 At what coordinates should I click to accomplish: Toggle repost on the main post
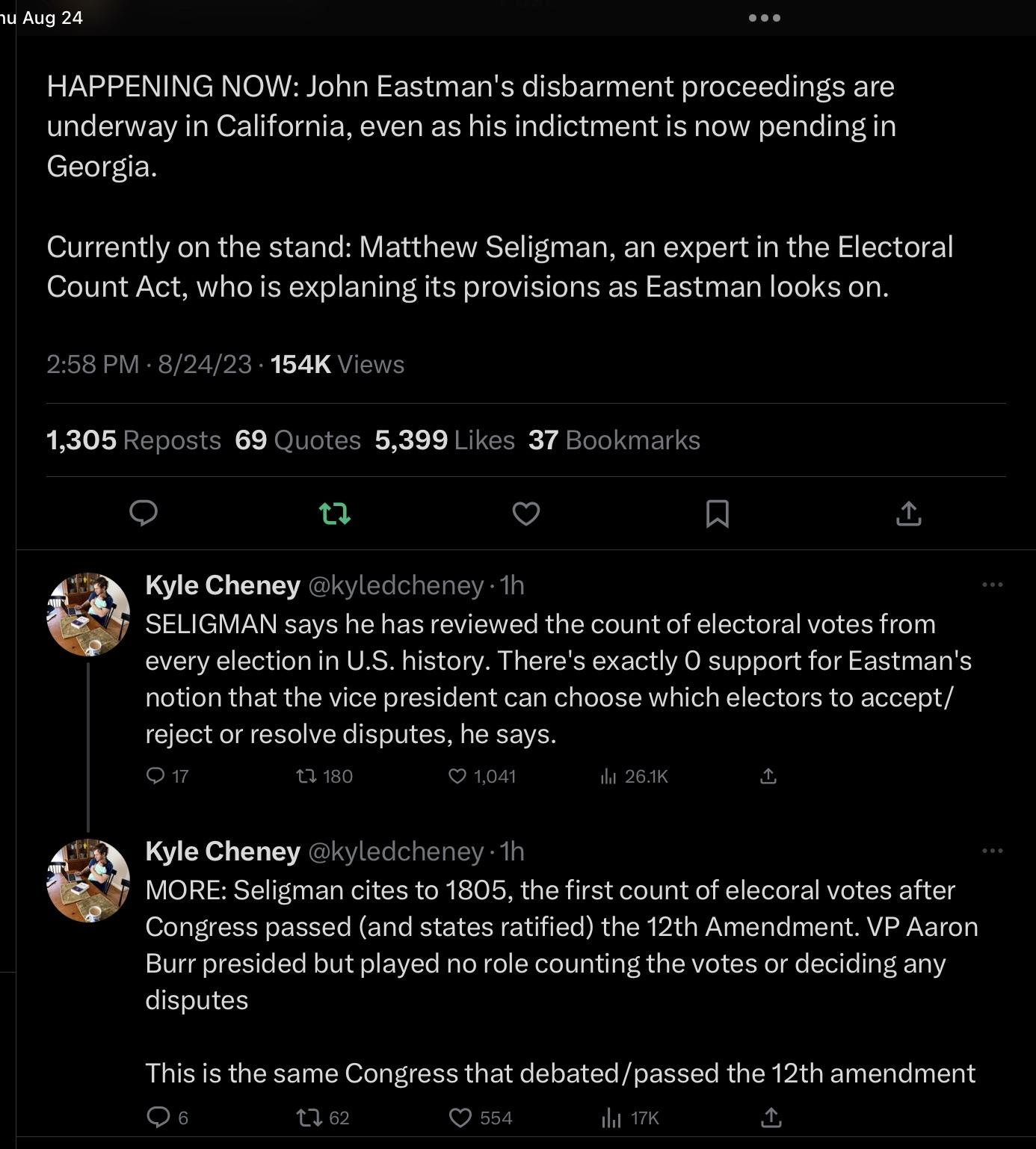click(x=335, y=514)
